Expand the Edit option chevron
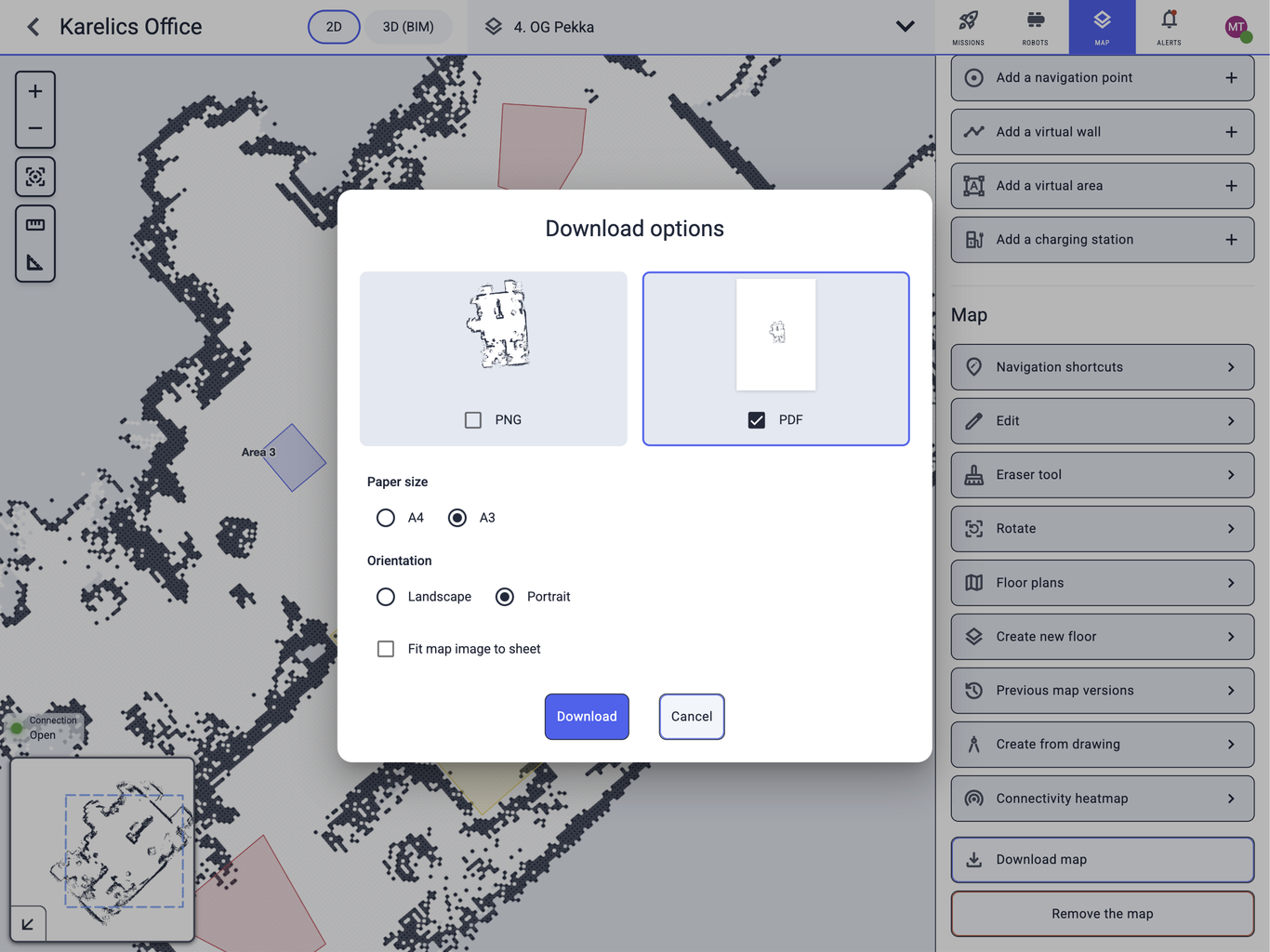1270x952 pixels. pos(1231,421)
